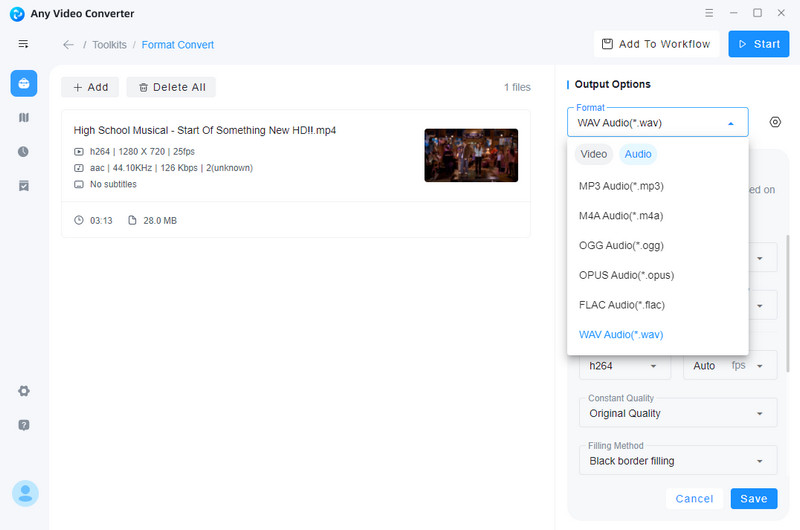Select OPUS Audio(*.opus) format
The width and height of the screenshot is (800, 530).
click(x=657, y=275)
